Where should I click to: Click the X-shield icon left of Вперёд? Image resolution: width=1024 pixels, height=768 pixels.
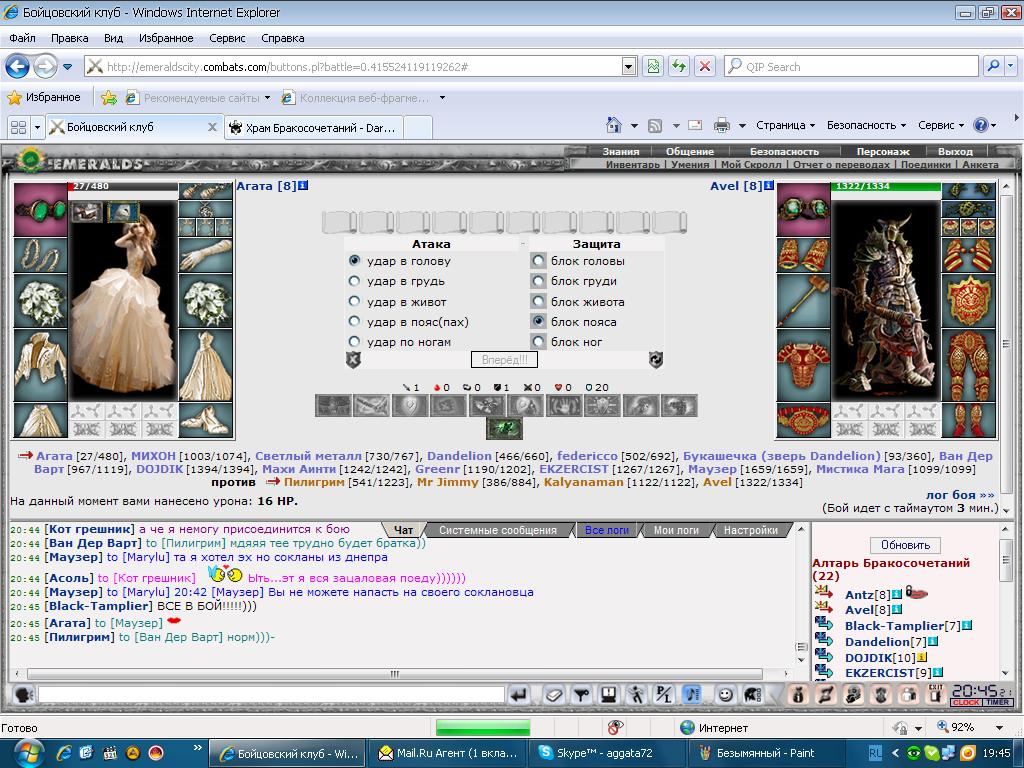[x=353, y=360]
